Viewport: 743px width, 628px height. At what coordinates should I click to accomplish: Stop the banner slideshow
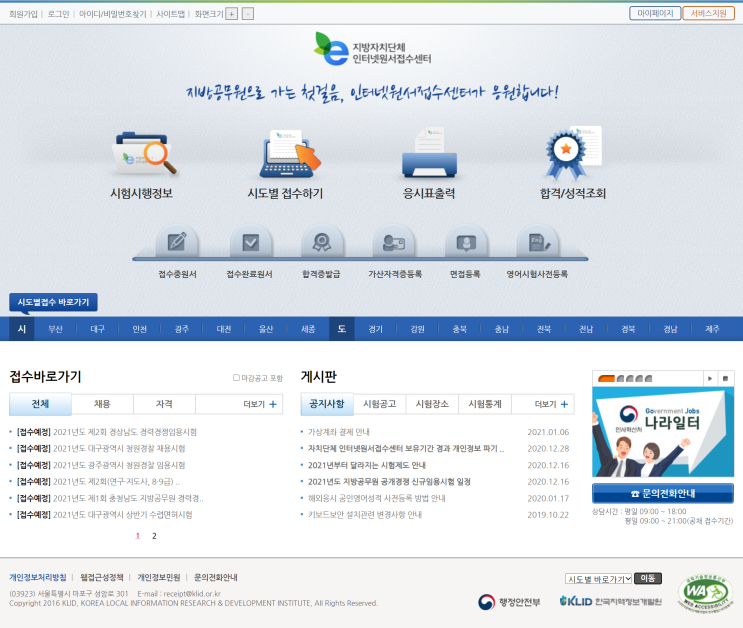tap(725, 378)
